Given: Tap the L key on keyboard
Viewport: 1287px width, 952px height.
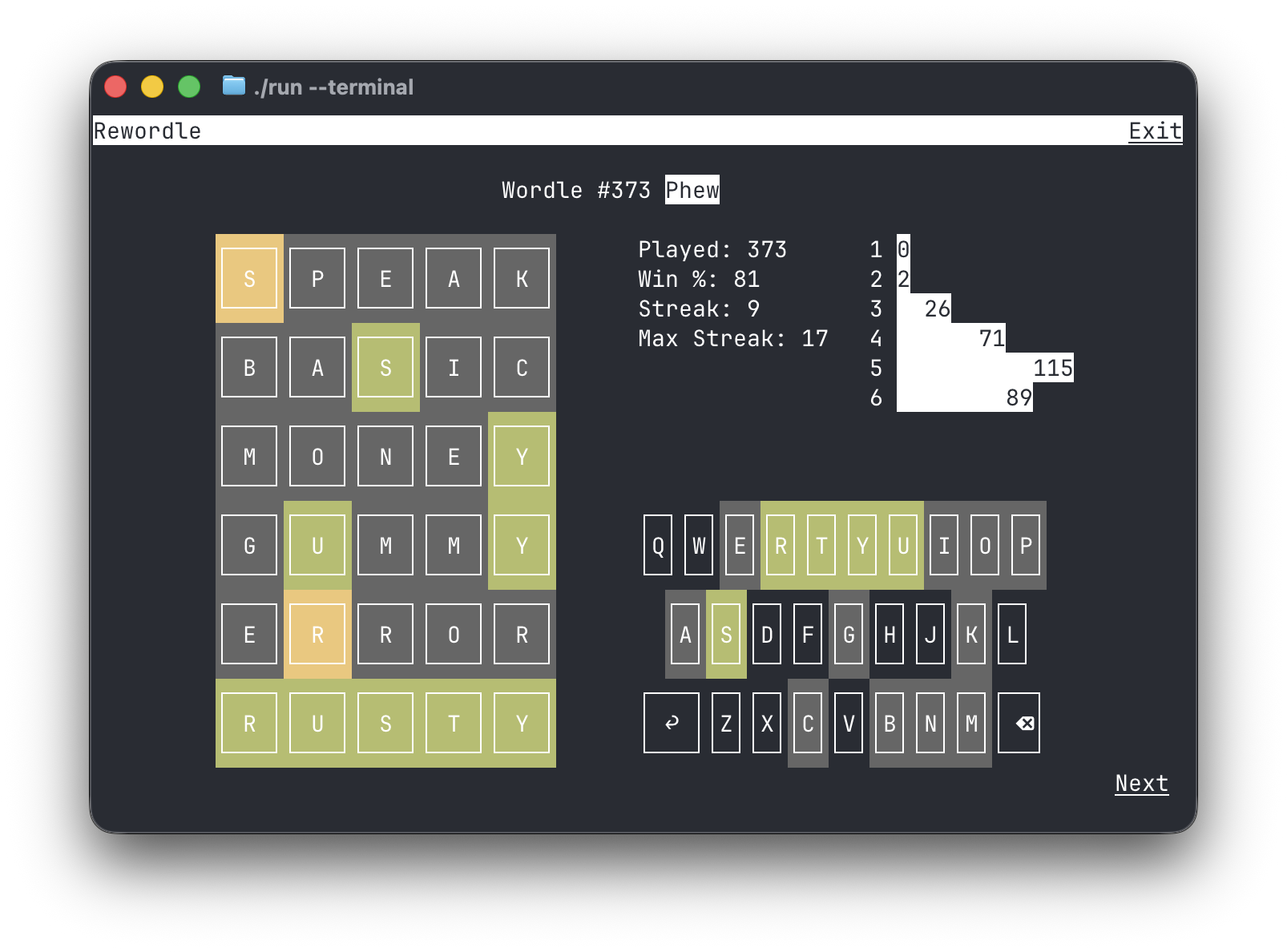Looking at the screenshot, I should point(1012,634).
